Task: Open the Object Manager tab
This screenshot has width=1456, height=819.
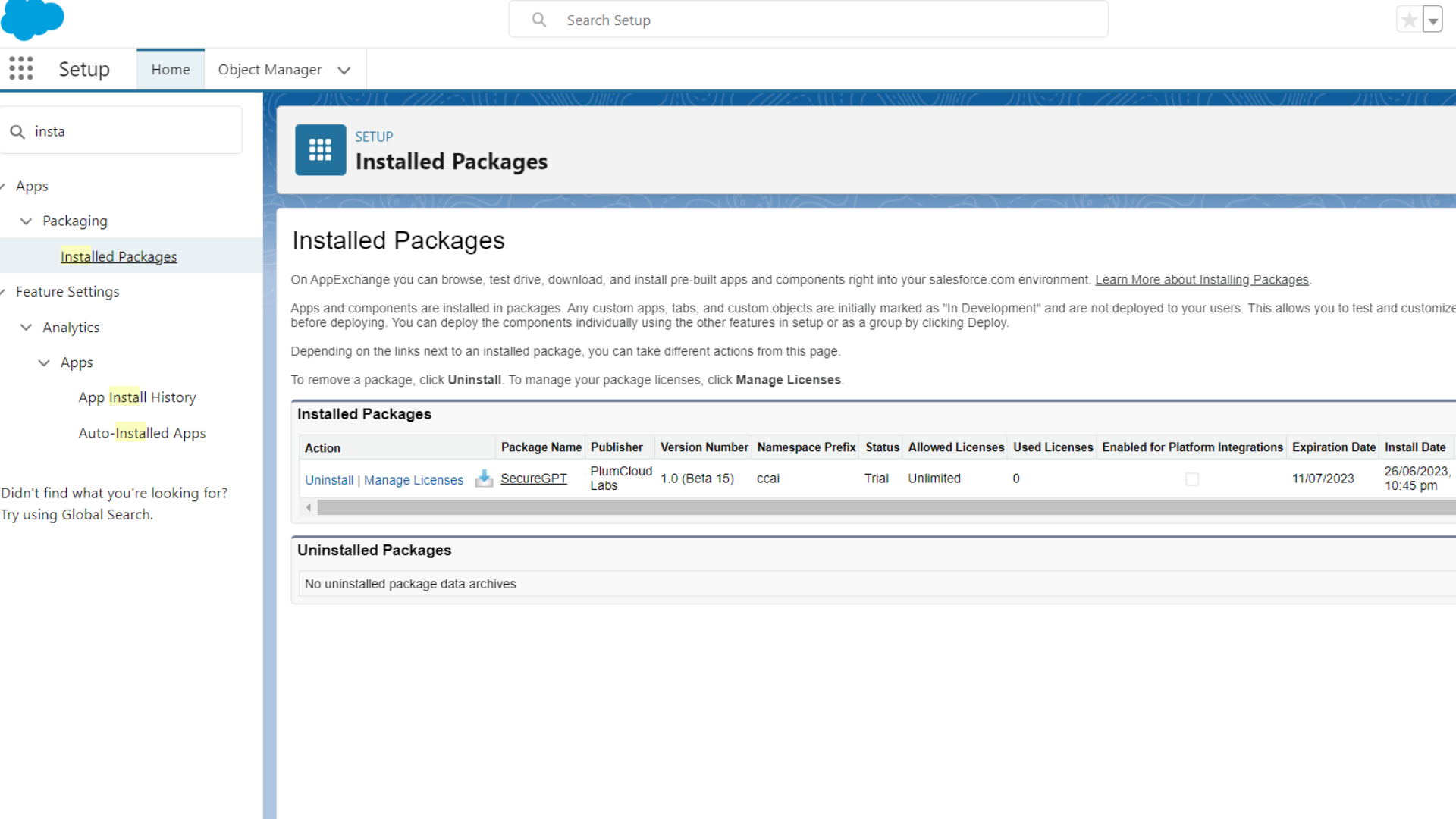Action: pyautogui.click(x=269, y=69)
